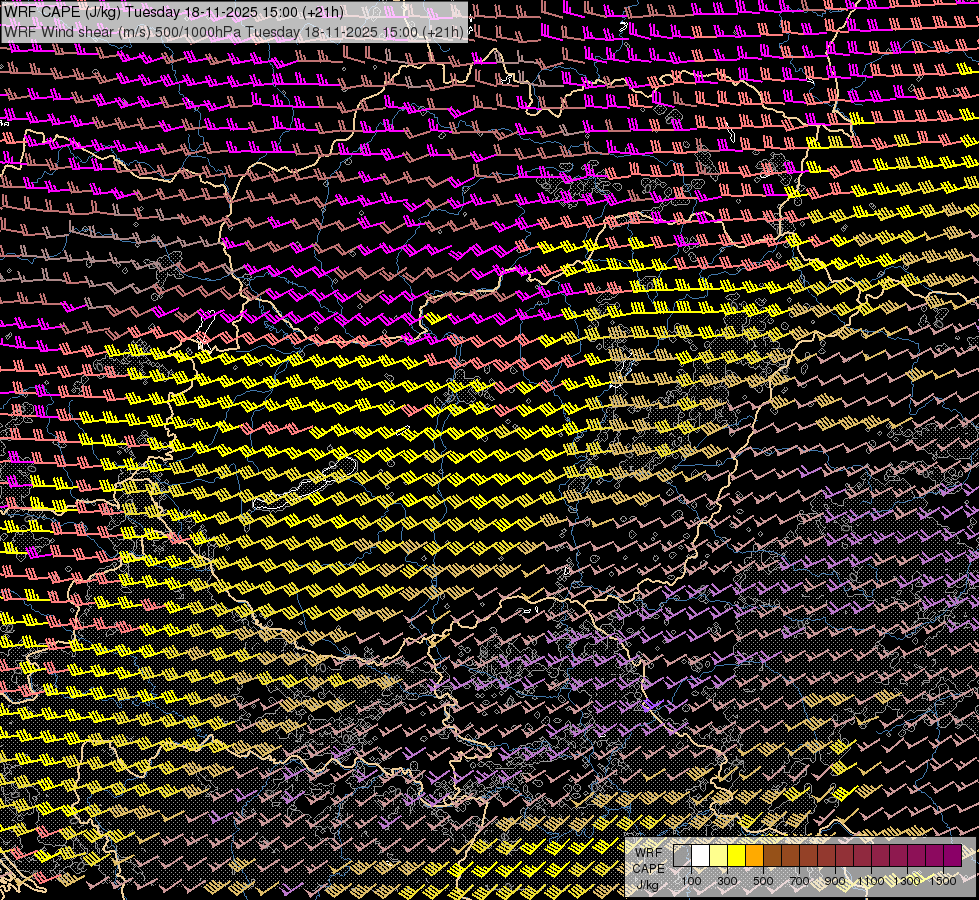979x900 pixels.
Task: Click the 900 legend value label
Action: pyautogui.click(x=835, y=881)
